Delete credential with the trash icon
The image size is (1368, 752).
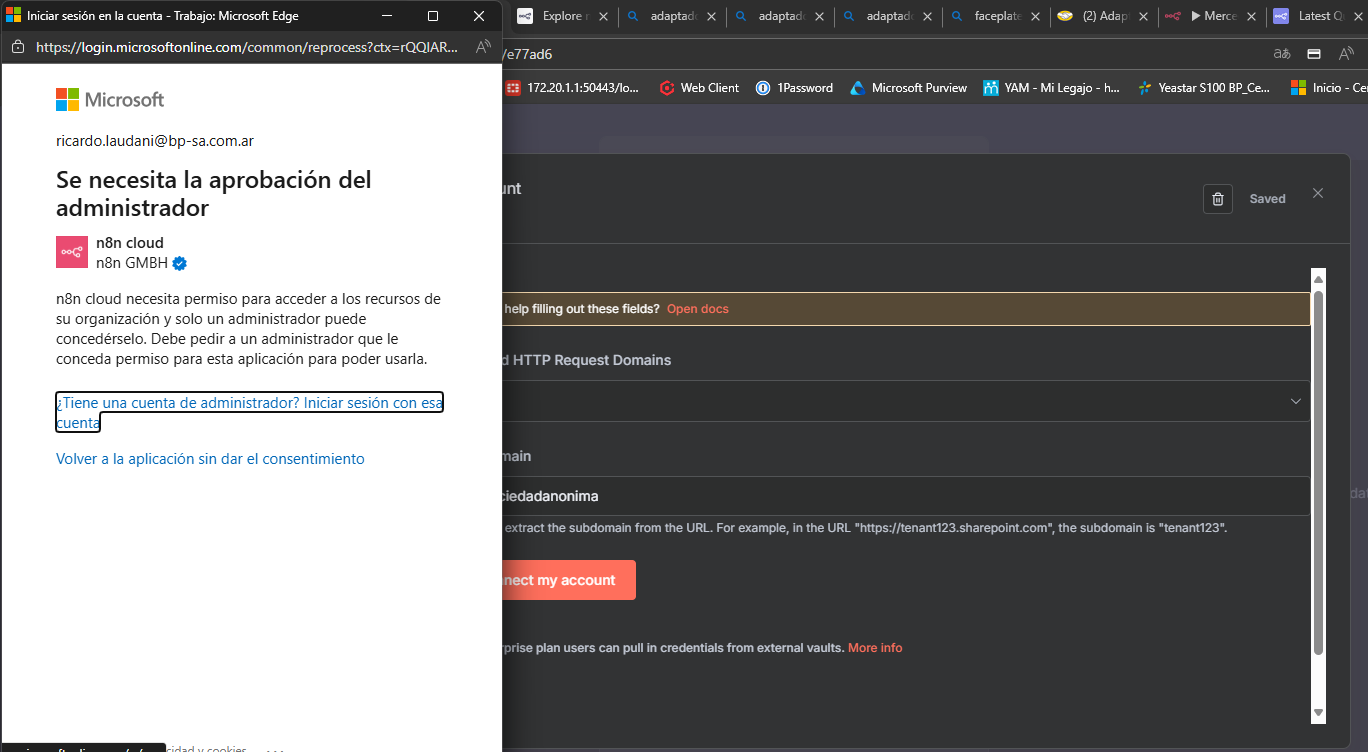tap(1218, 199)
